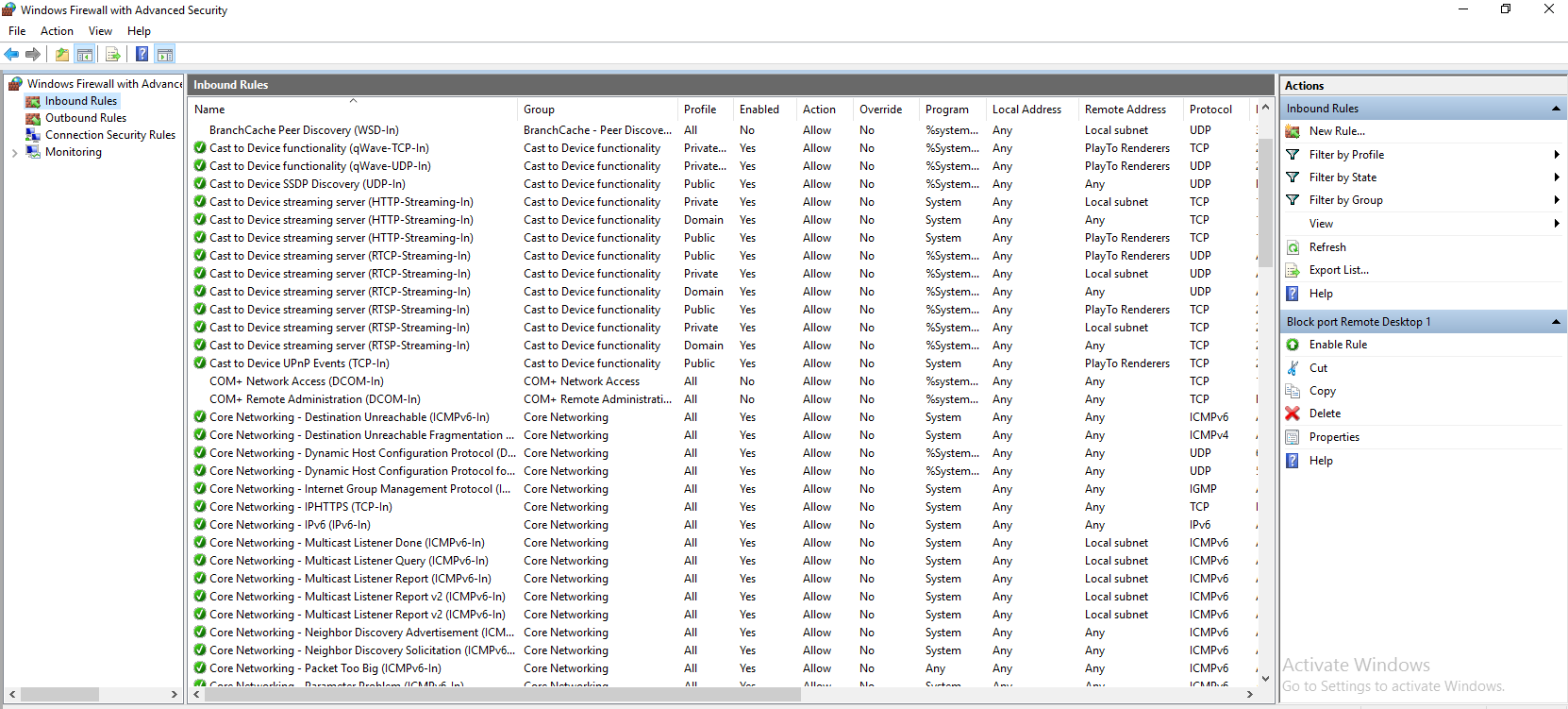Toggle the Show/Hide Console Tree toolbar icon
The width and height of the screenshot is (1568, 709).
pos(85,55)
